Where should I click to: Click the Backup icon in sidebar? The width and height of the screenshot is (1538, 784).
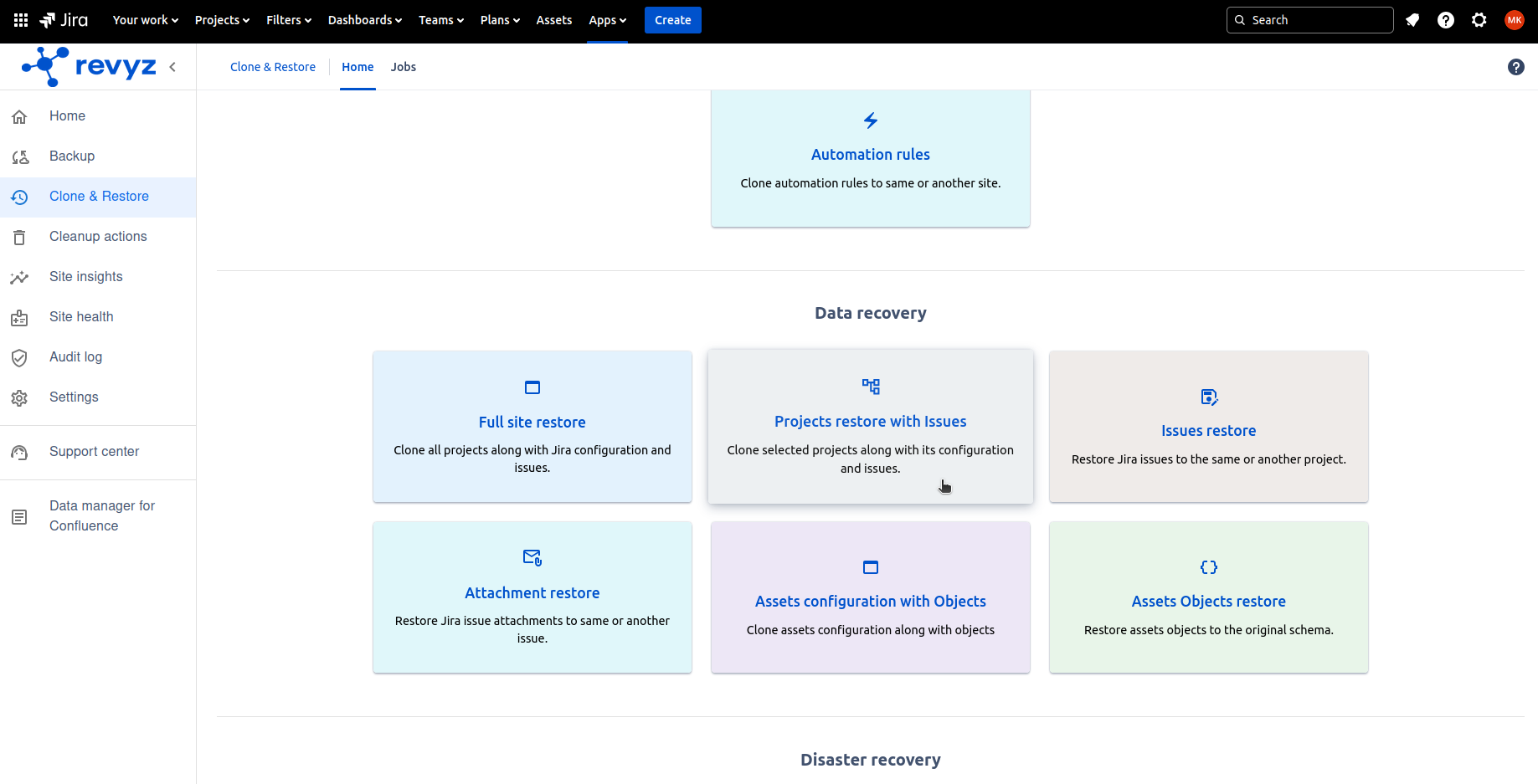[20, 156]
